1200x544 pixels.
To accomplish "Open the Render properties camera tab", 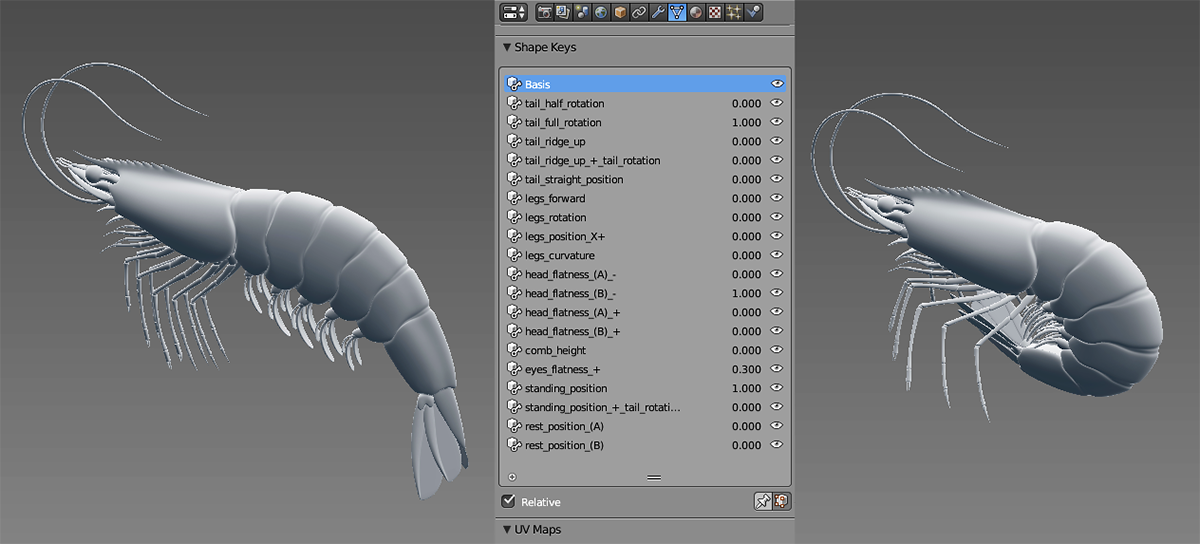I will 545,13.
